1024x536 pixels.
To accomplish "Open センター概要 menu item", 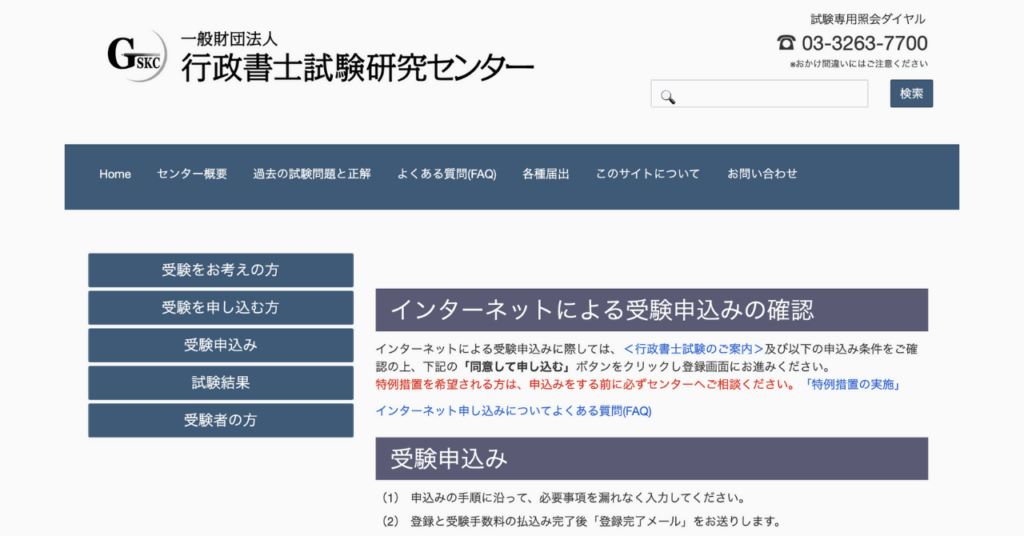I will (192, 174).
